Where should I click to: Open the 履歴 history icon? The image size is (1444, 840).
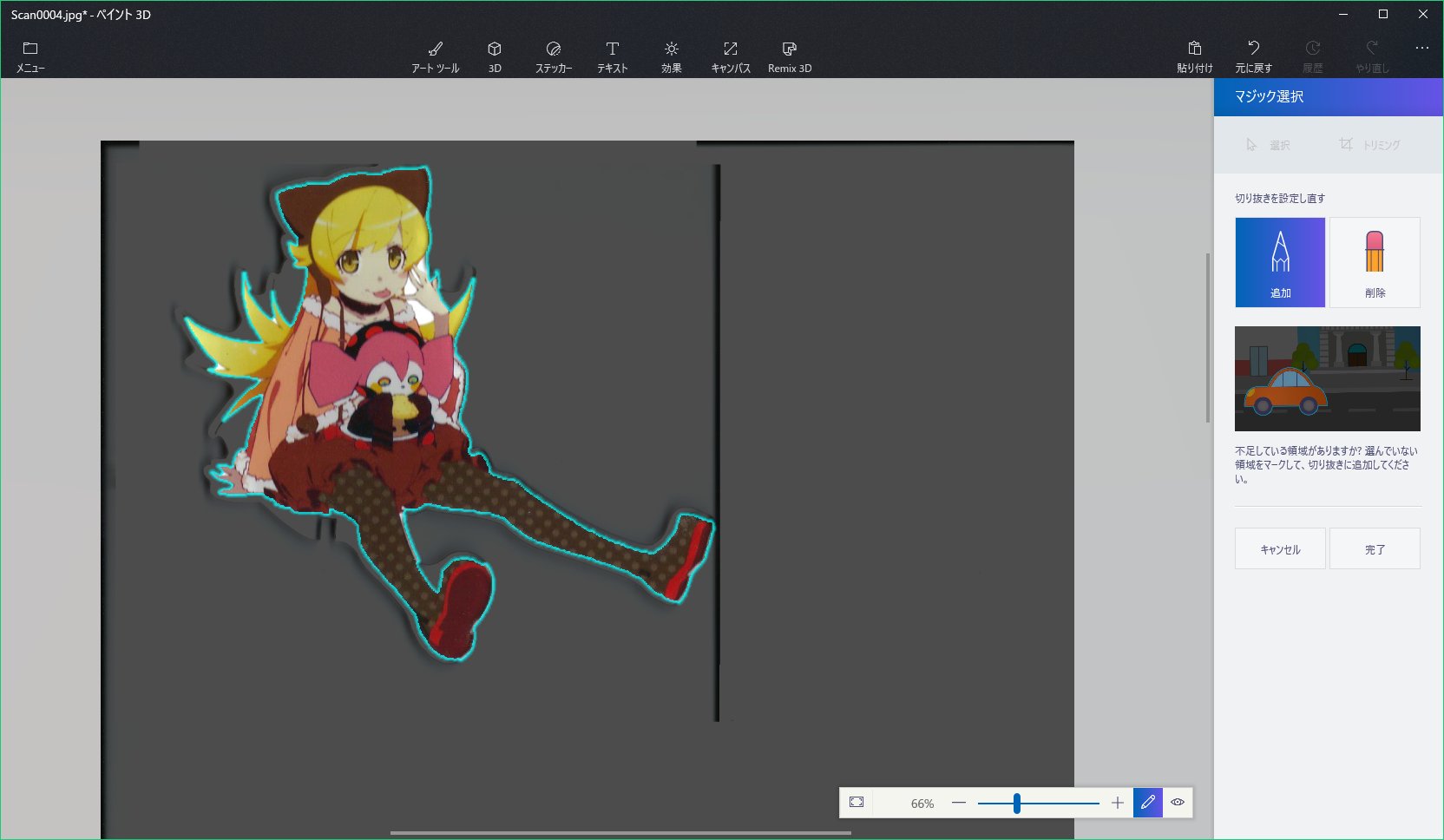click(x=1313, y=56)
